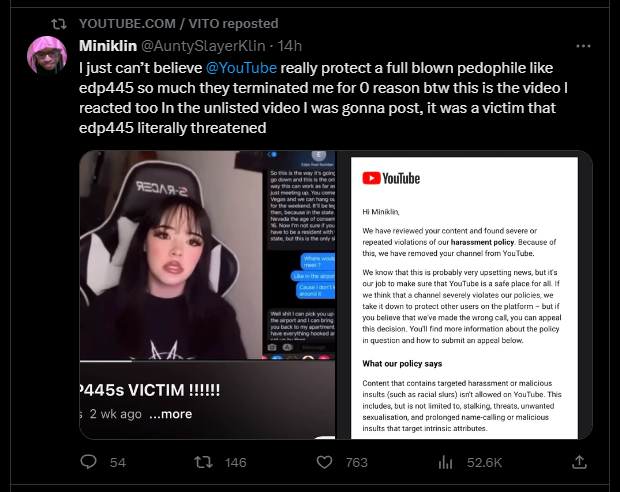Click the small repost icon above Miniklin
The image size is (620, 492).
tap(59, 24)
